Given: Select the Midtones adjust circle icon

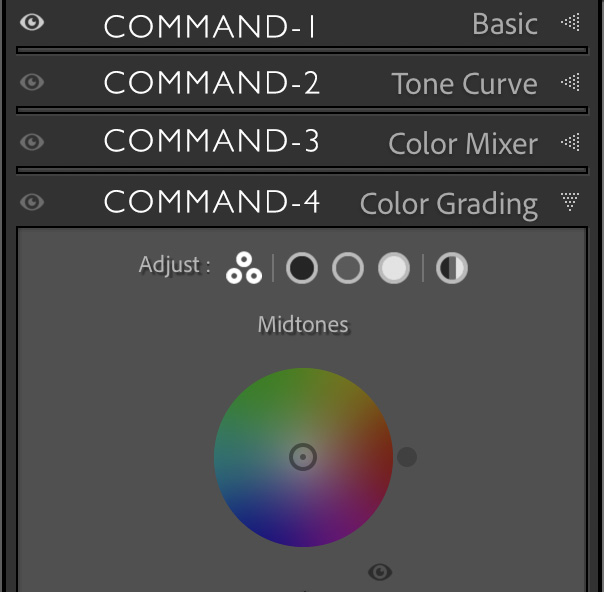Looking at the screenshot, I should point(347,268).
